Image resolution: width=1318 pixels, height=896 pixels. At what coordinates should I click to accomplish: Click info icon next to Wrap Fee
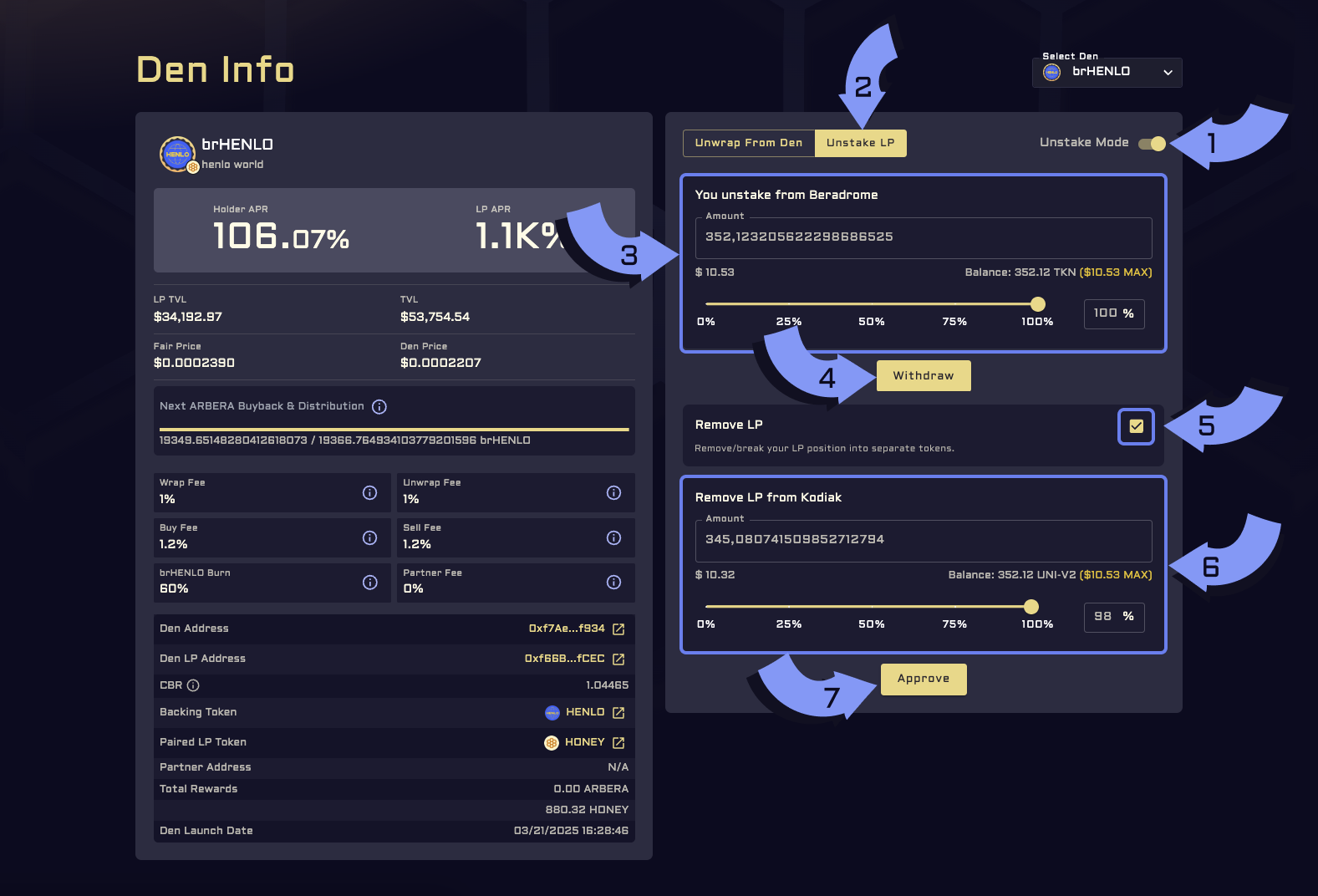tap(369, 492)
